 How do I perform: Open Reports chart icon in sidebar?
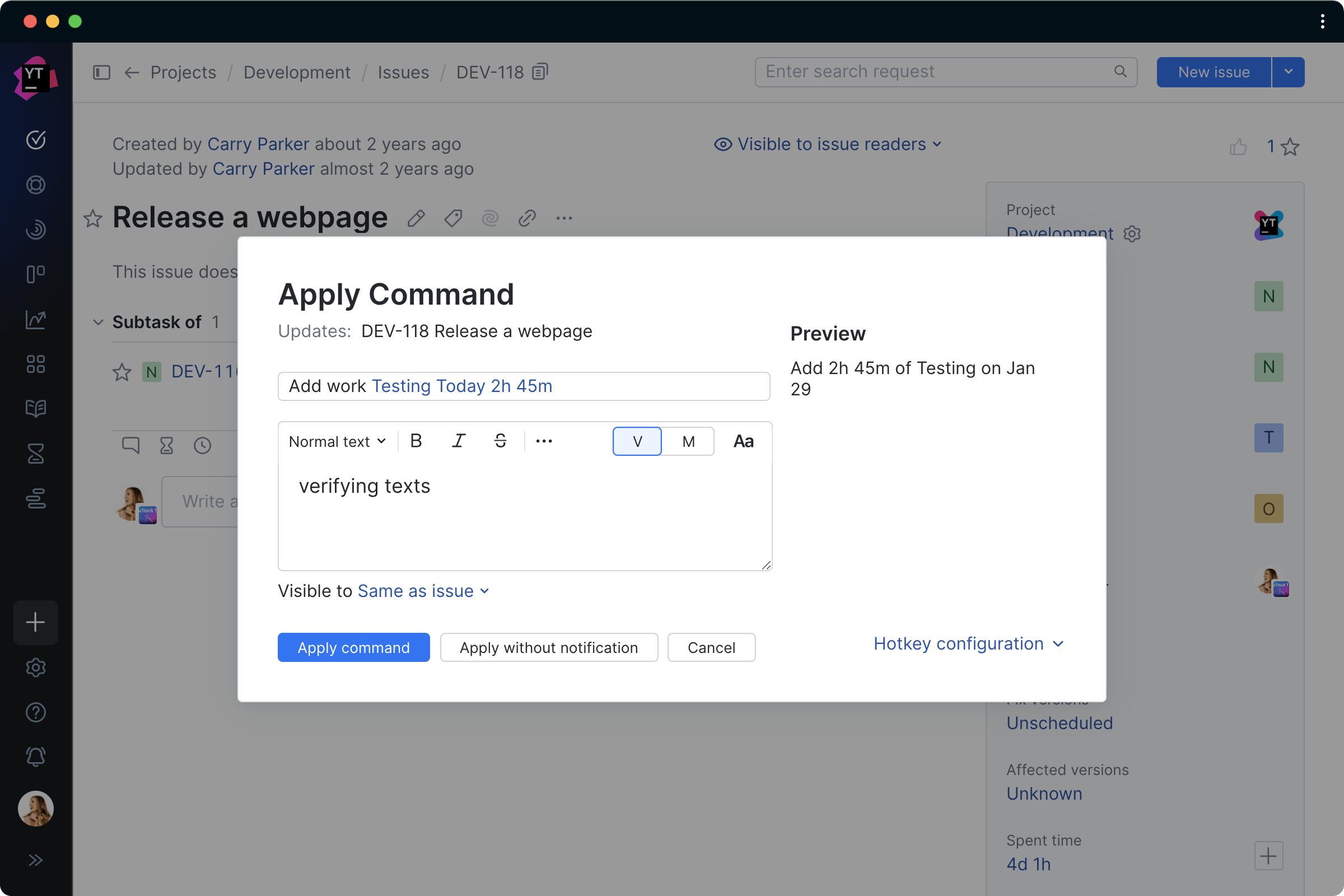pyautogui.click(x=35, y=319)
